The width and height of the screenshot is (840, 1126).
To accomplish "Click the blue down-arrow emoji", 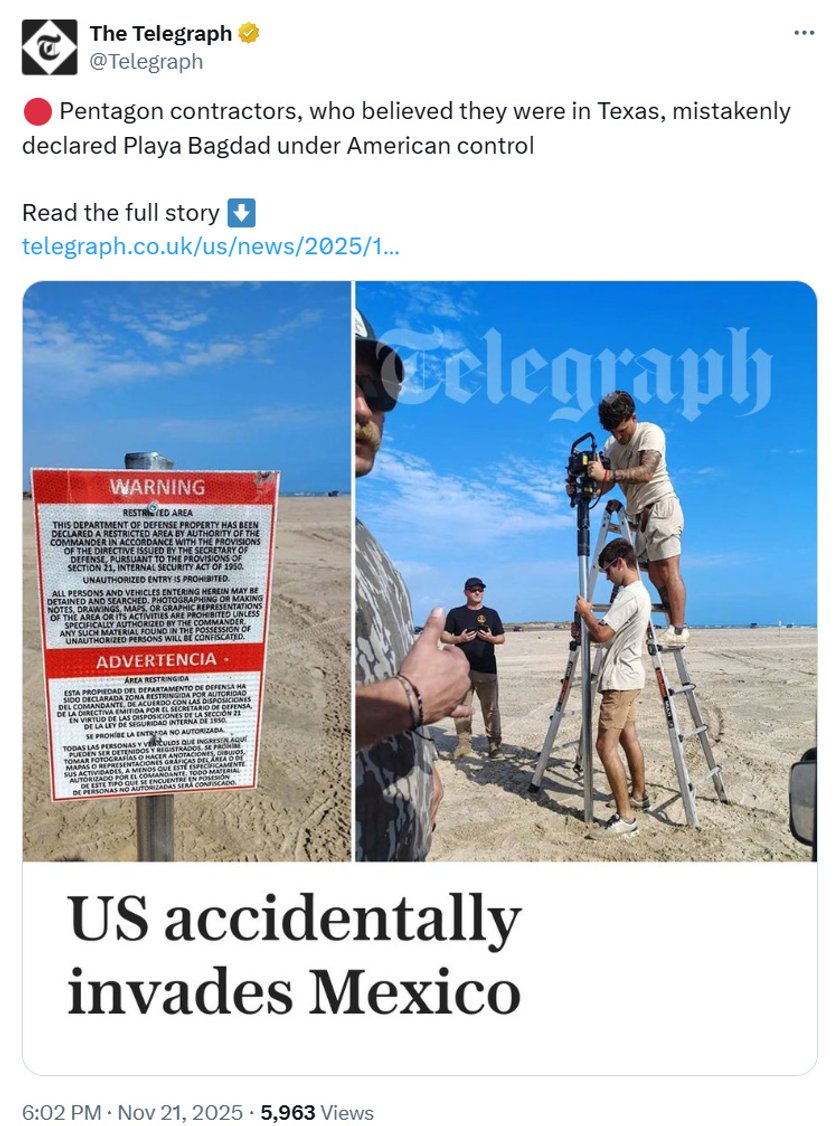I will (x=241, y=213).
